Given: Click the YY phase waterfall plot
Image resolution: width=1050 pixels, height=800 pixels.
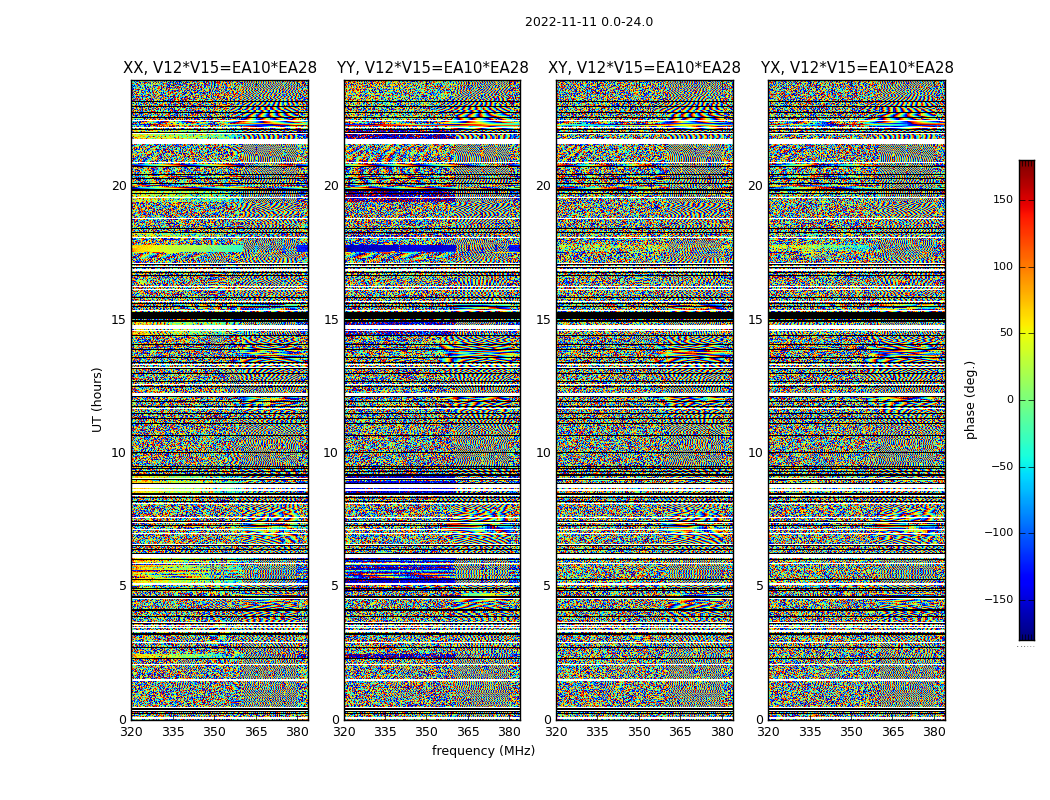Looking at the screenshot, I should pos(433,400).
